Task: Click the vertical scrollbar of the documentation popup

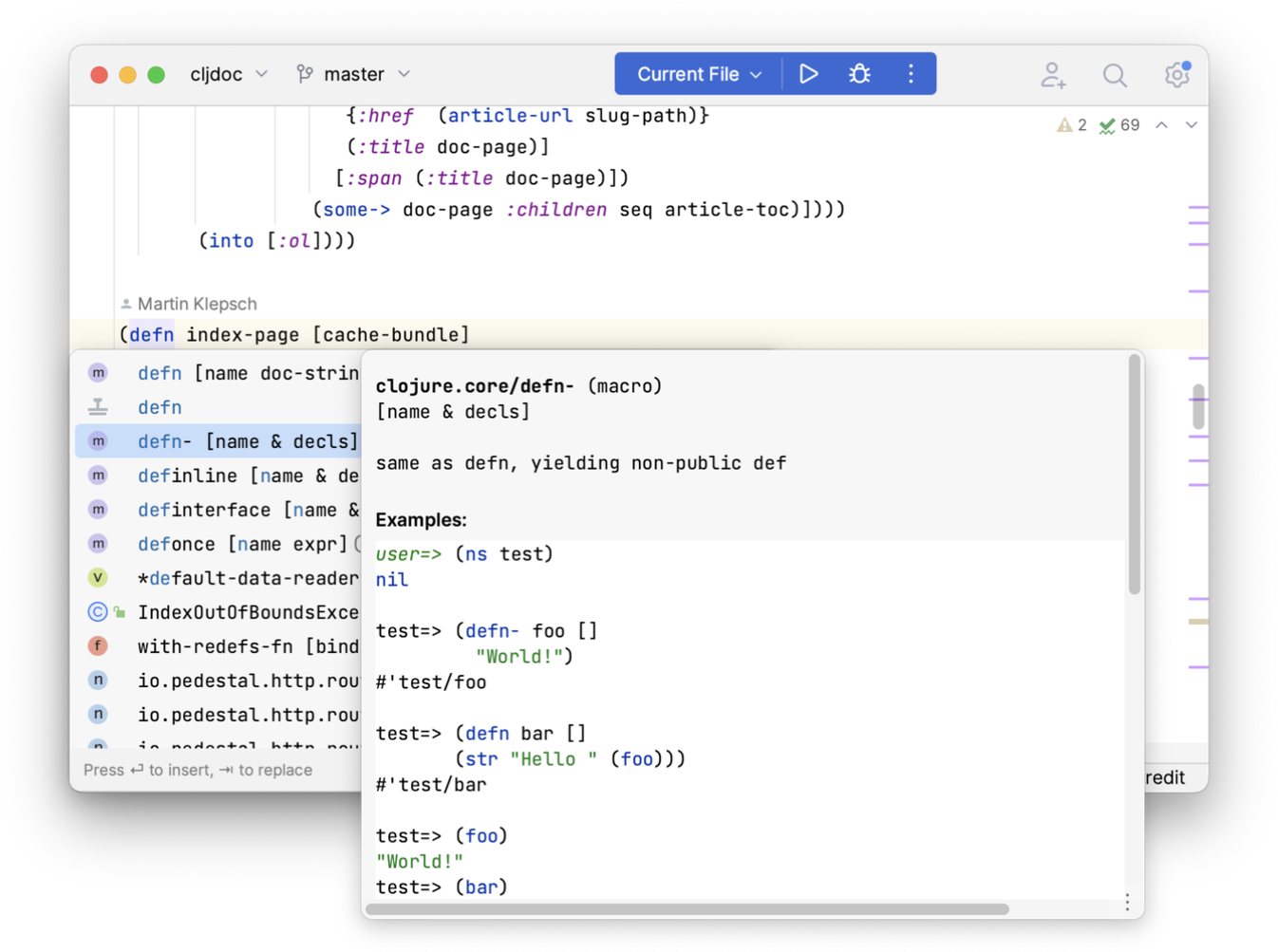Action: (1134, 475)
